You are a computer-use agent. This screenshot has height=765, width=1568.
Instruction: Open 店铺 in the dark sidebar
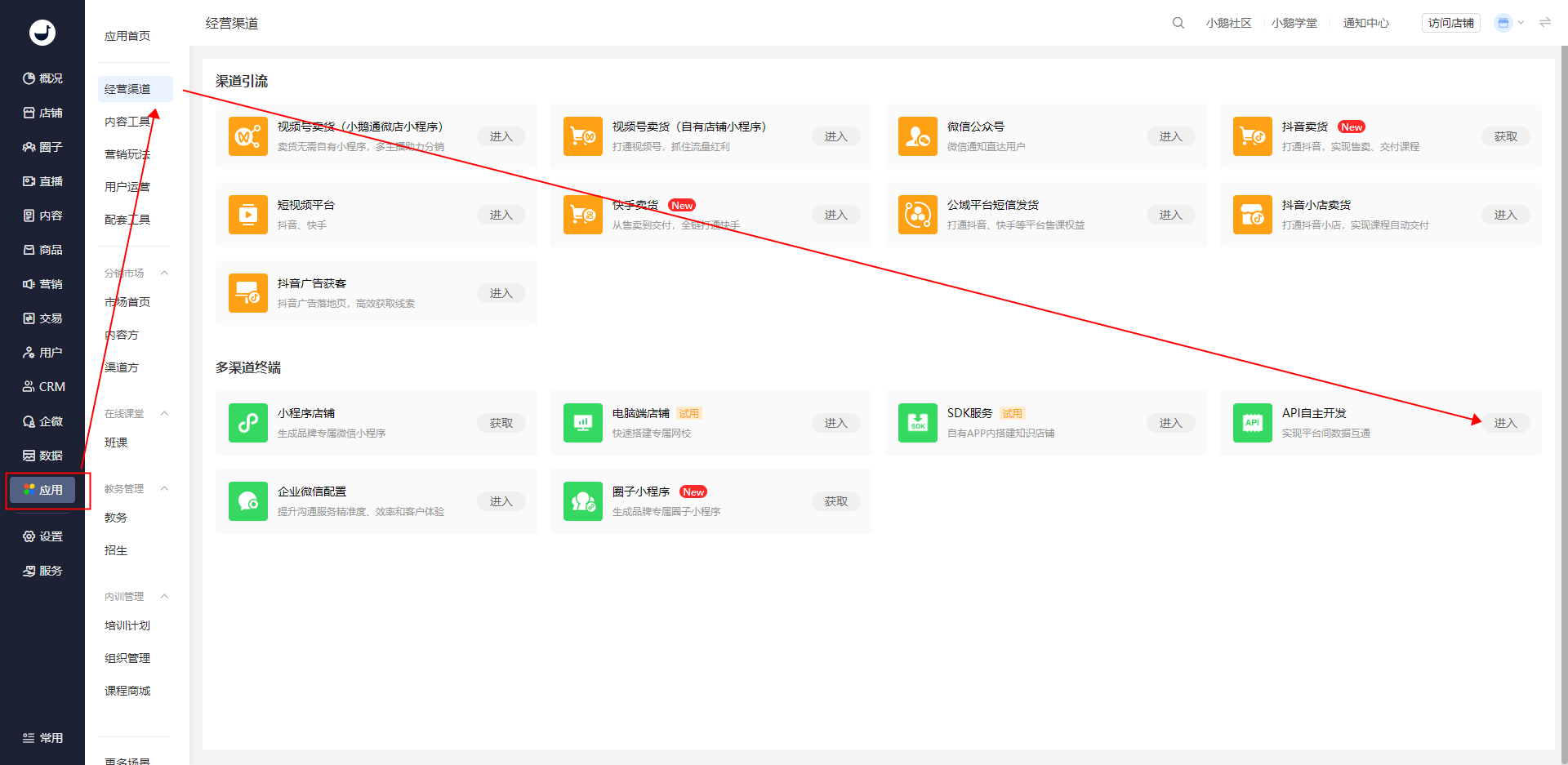point(42,113)
